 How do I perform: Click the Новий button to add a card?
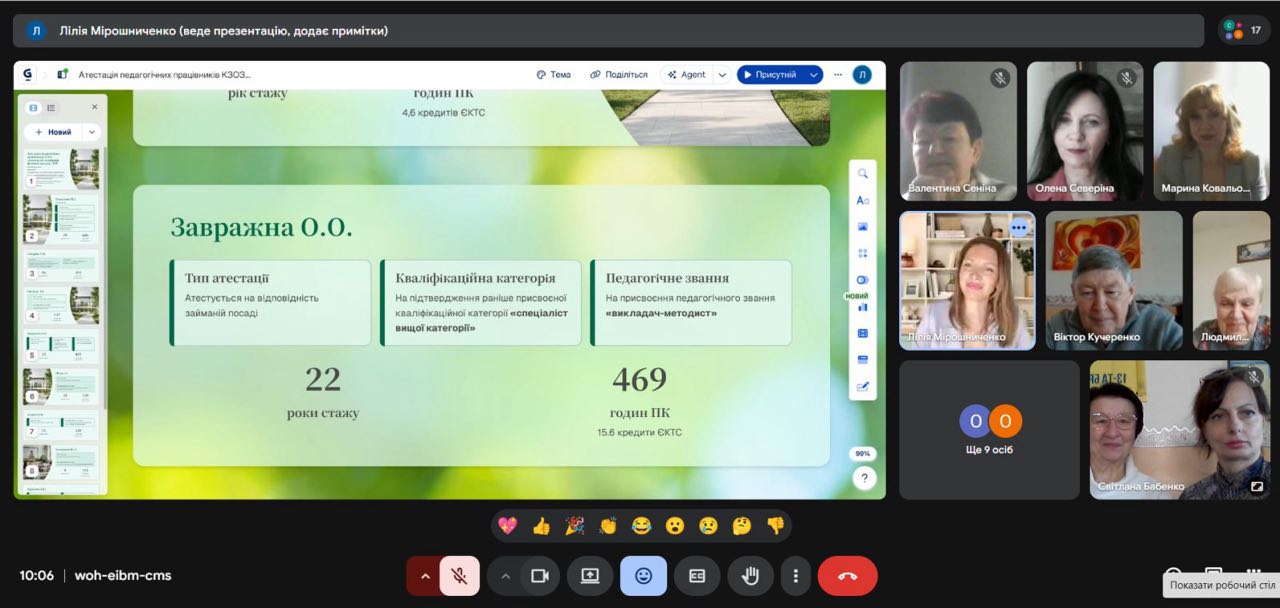point(54,132)
